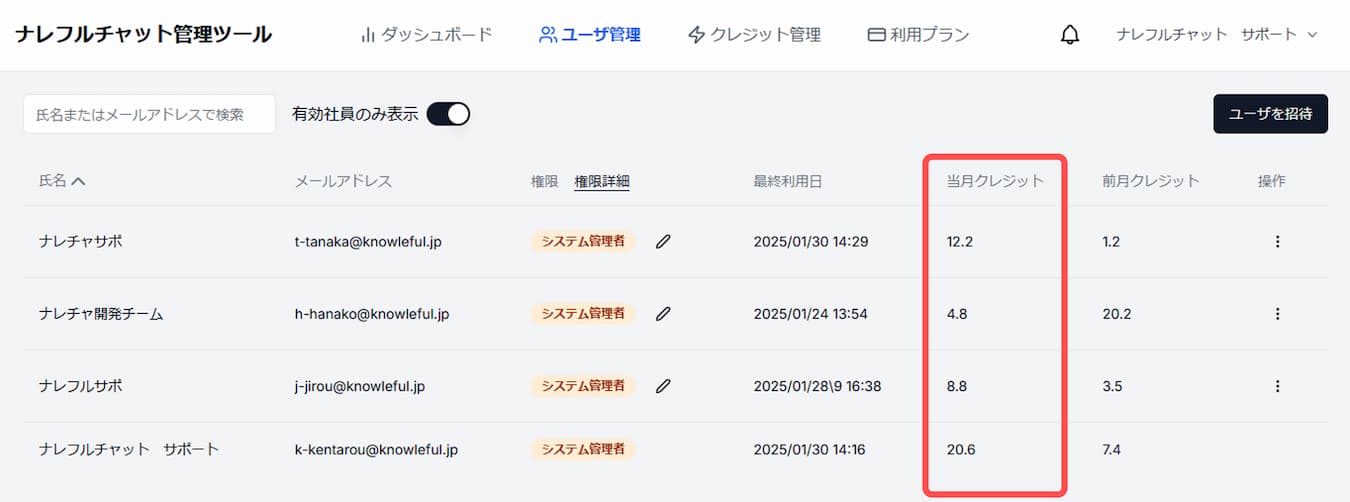Click the pencil icon for t-tanaka@knowleful.jp
This screenshot has height=502, width=1350.
tap(663, 241)
